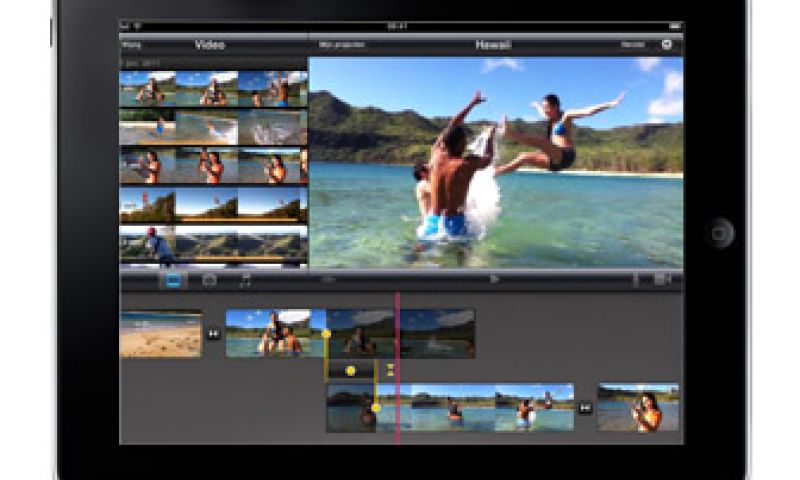
Task: Choose the second browser clip row of splashing water
Action: pyautogui.click(x=213, y=128)
